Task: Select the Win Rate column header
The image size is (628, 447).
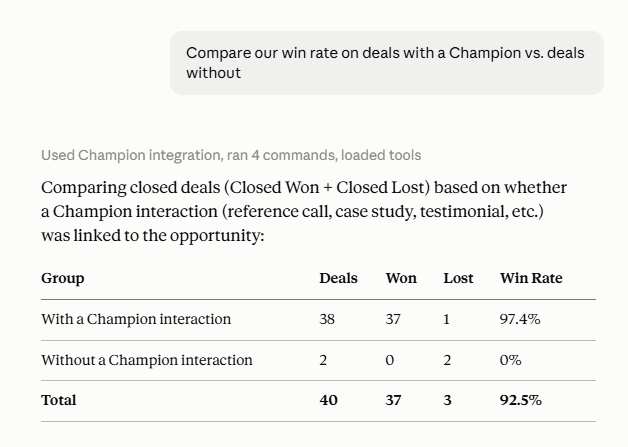Action: pyautogui.click(x=531, y=278)
